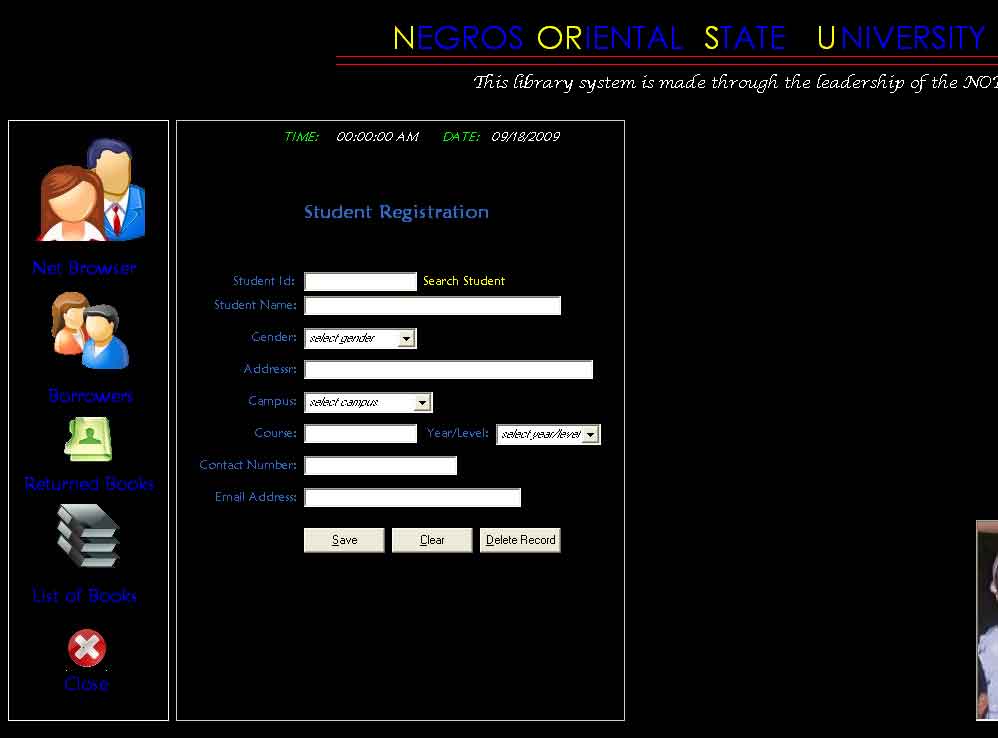Image resolution: width=998 pixels, height=738 pixels.
Task: Focus the Student Id input field
Action: click(360, 281)
